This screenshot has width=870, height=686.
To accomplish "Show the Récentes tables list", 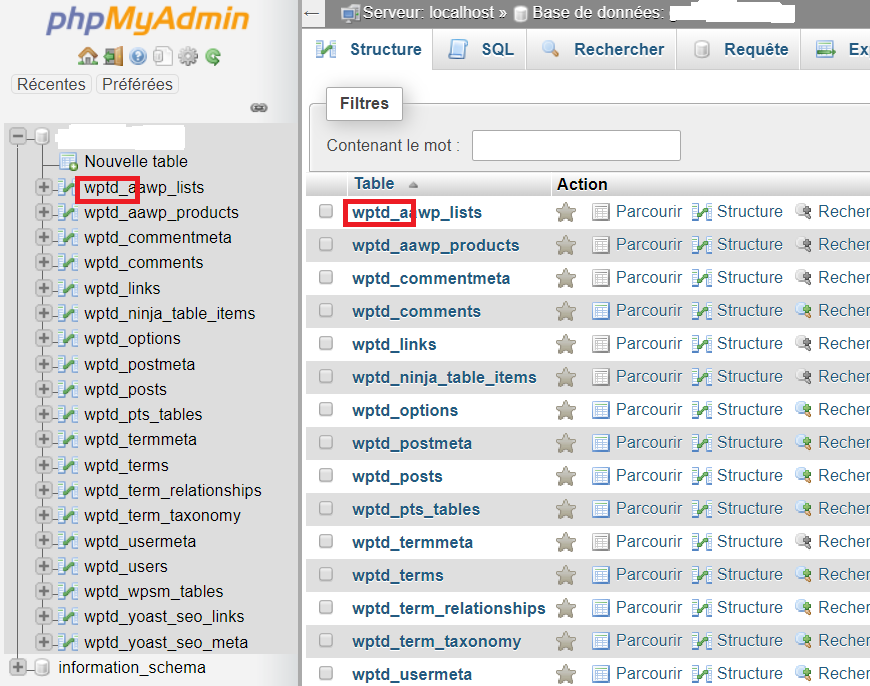I will [51, 84].
